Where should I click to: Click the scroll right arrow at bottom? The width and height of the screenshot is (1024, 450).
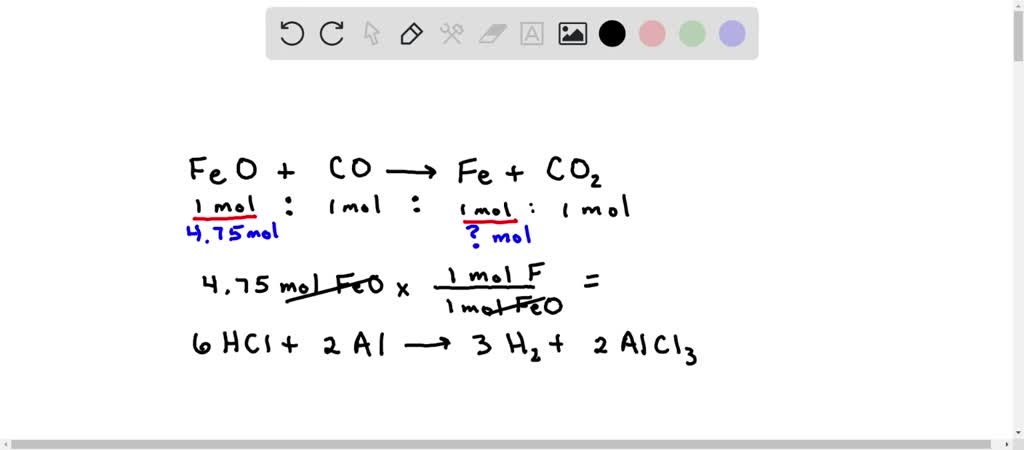coord(1008,445)
